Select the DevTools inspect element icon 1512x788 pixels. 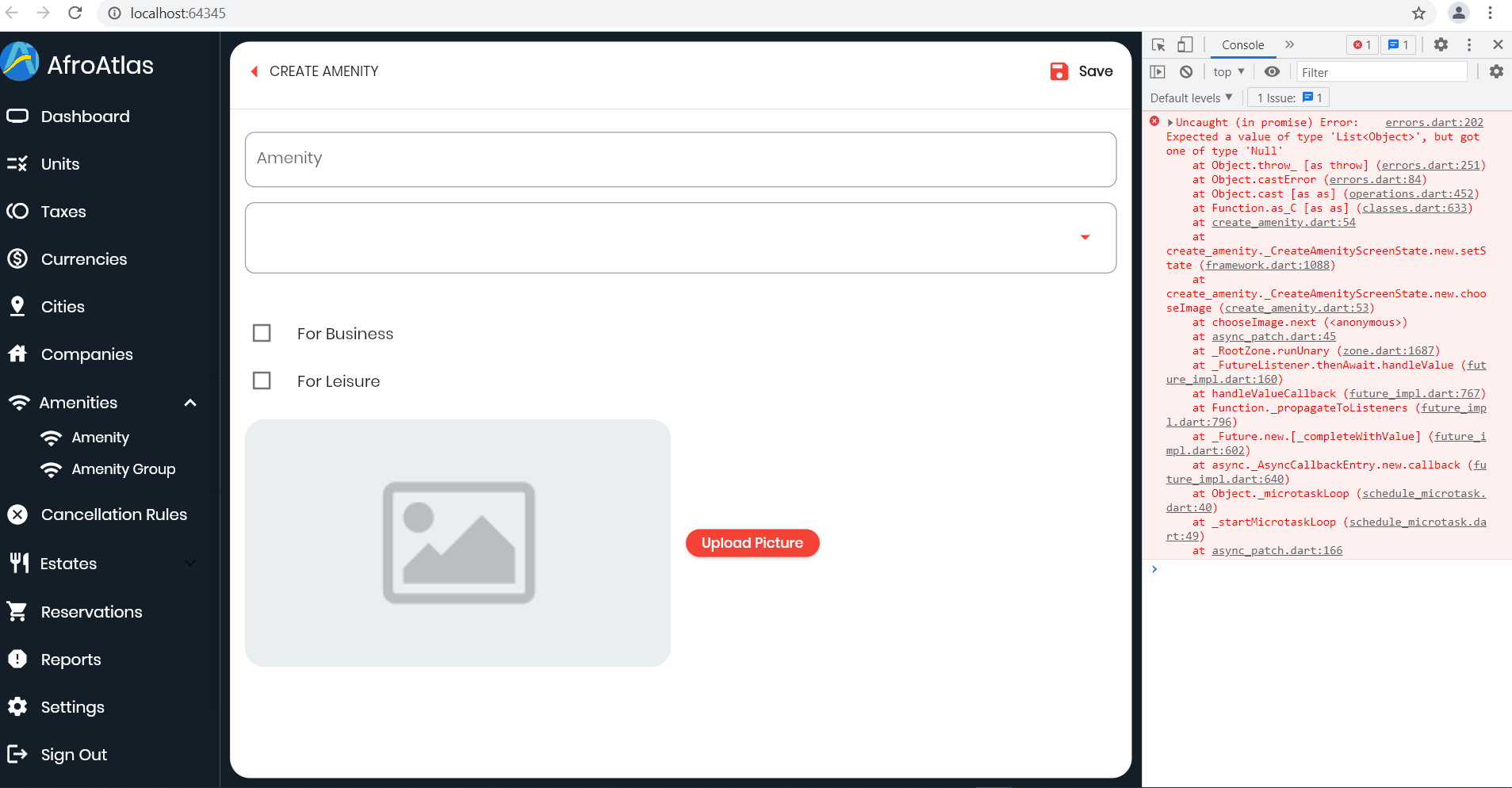click(x=1158, y=45)
